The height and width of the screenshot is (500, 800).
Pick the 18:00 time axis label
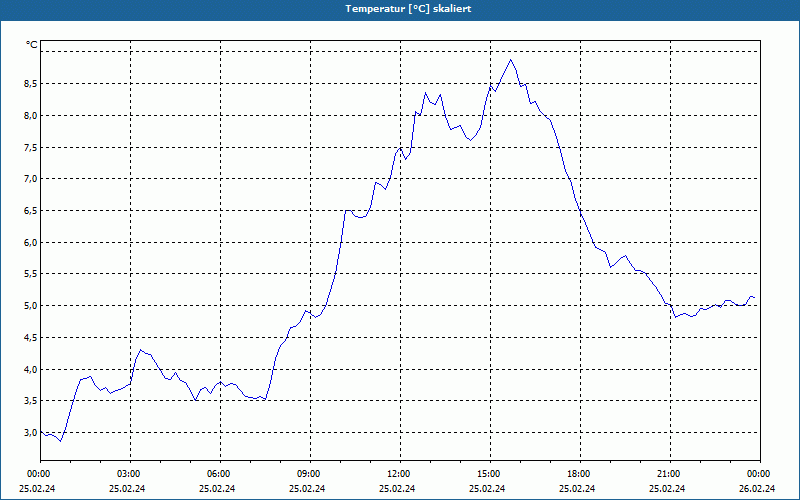coord(580,474)
